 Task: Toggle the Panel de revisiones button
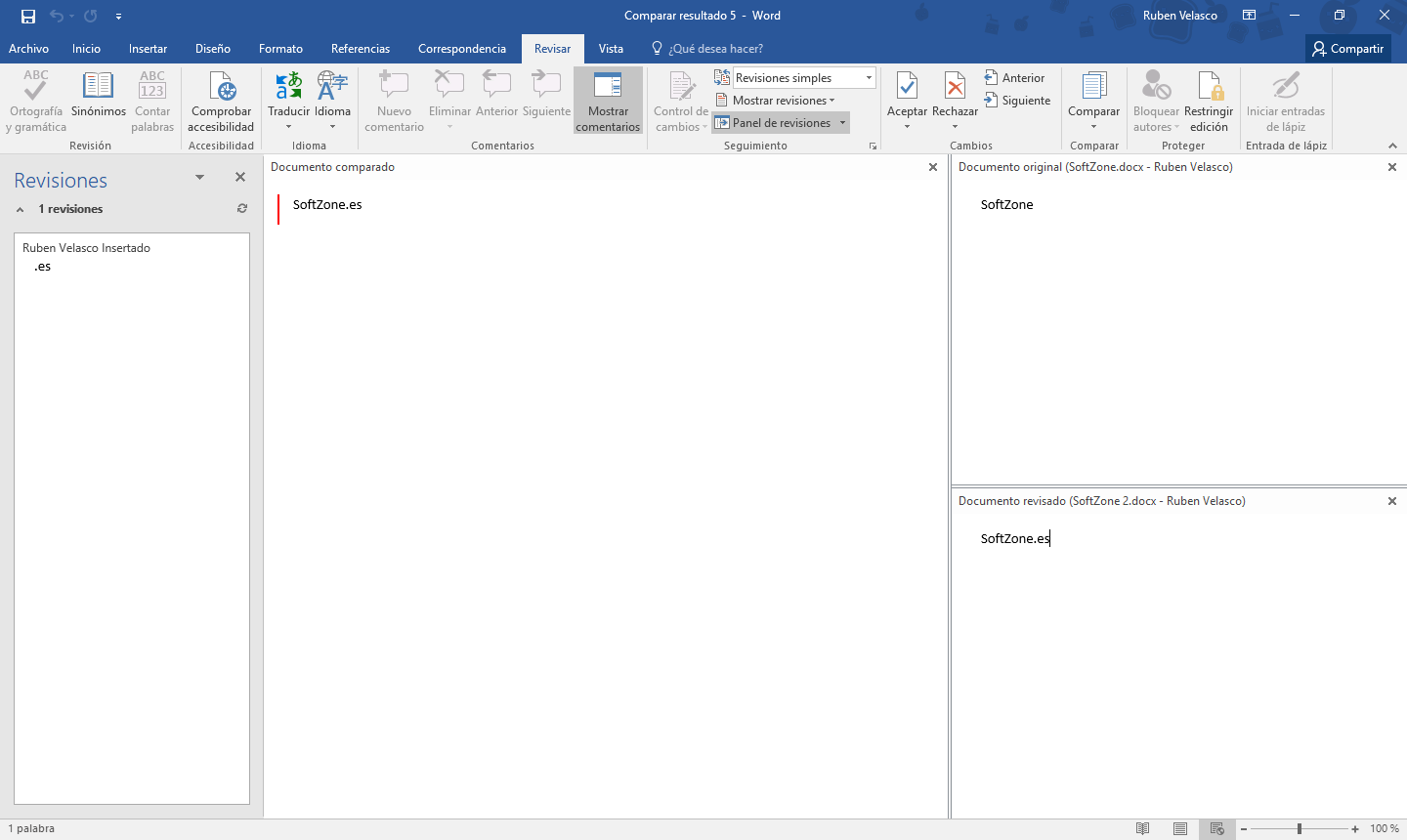click(773, 123)
